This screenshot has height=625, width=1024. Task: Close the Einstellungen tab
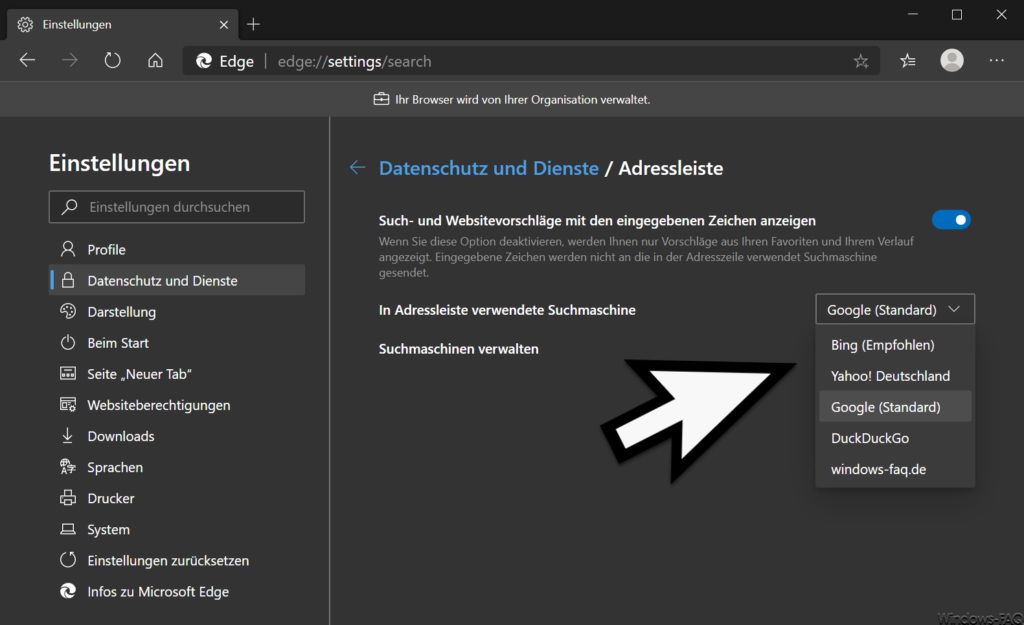point(223,24)
